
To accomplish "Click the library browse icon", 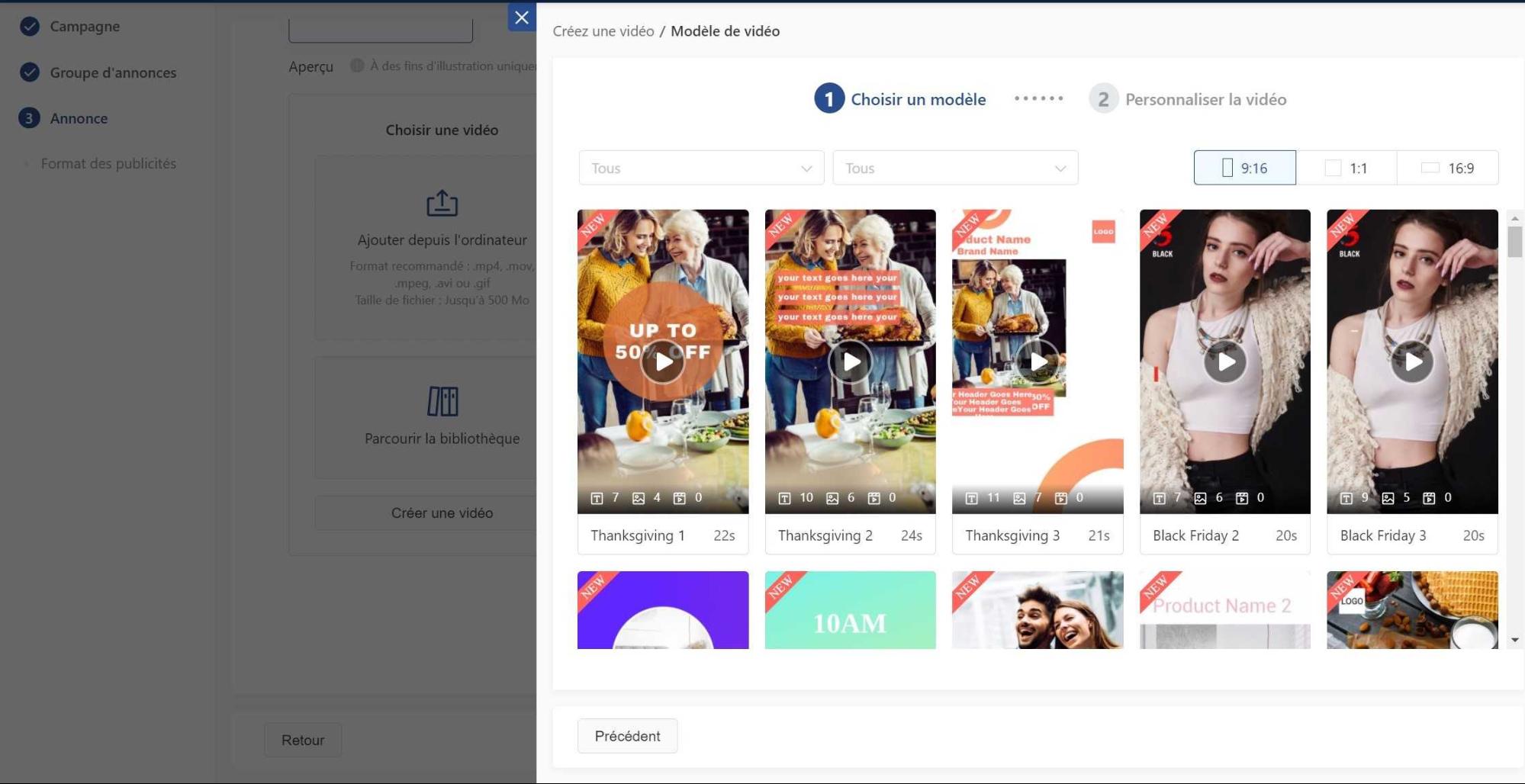I will click(x=442, y=401).
